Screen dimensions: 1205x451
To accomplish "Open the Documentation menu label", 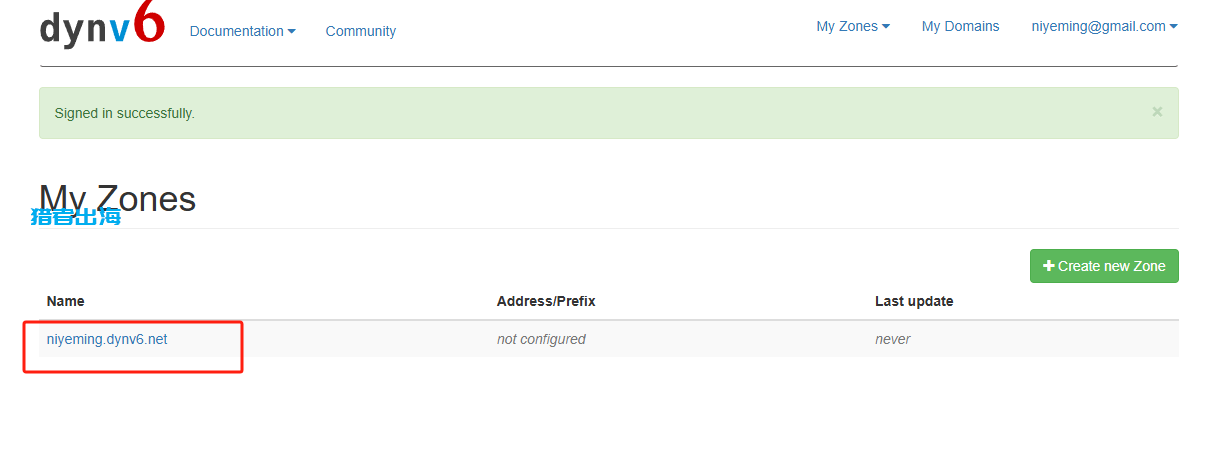I will pyautogui.click(x=236, y=31).
